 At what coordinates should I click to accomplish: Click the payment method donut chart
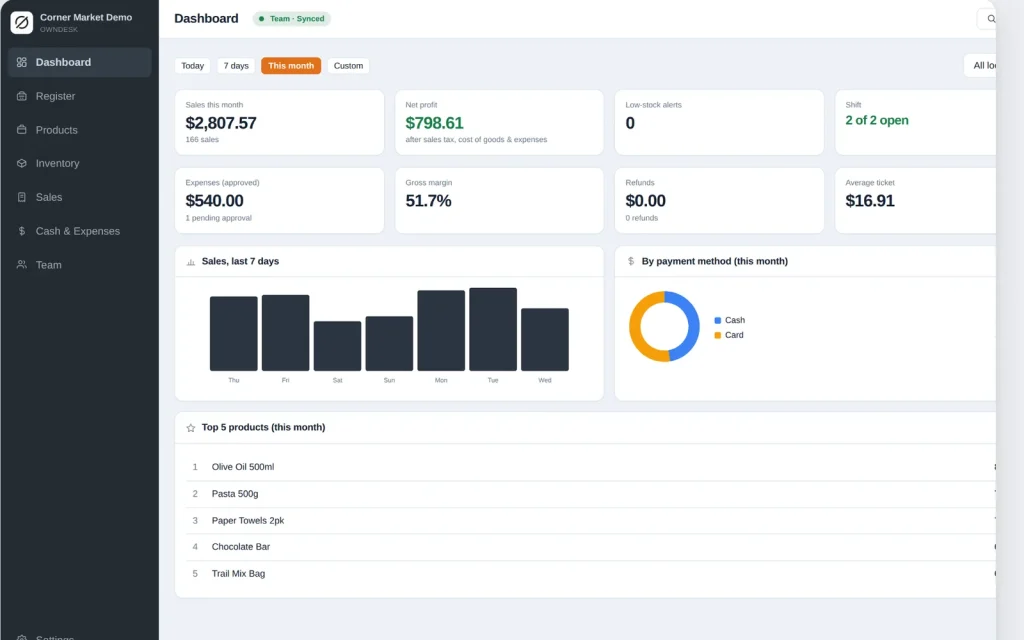(664, 327)
